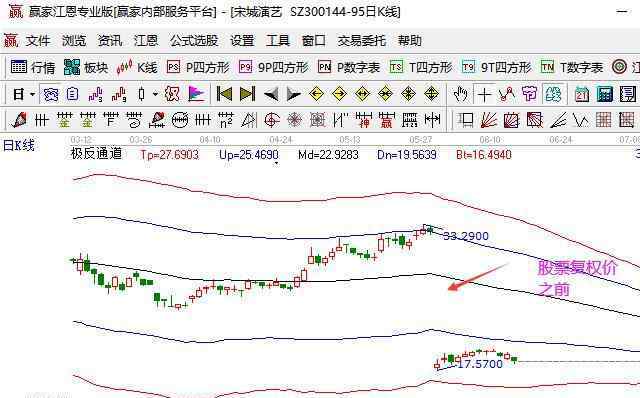Open the 公式选股 menu

pos(194,40)
